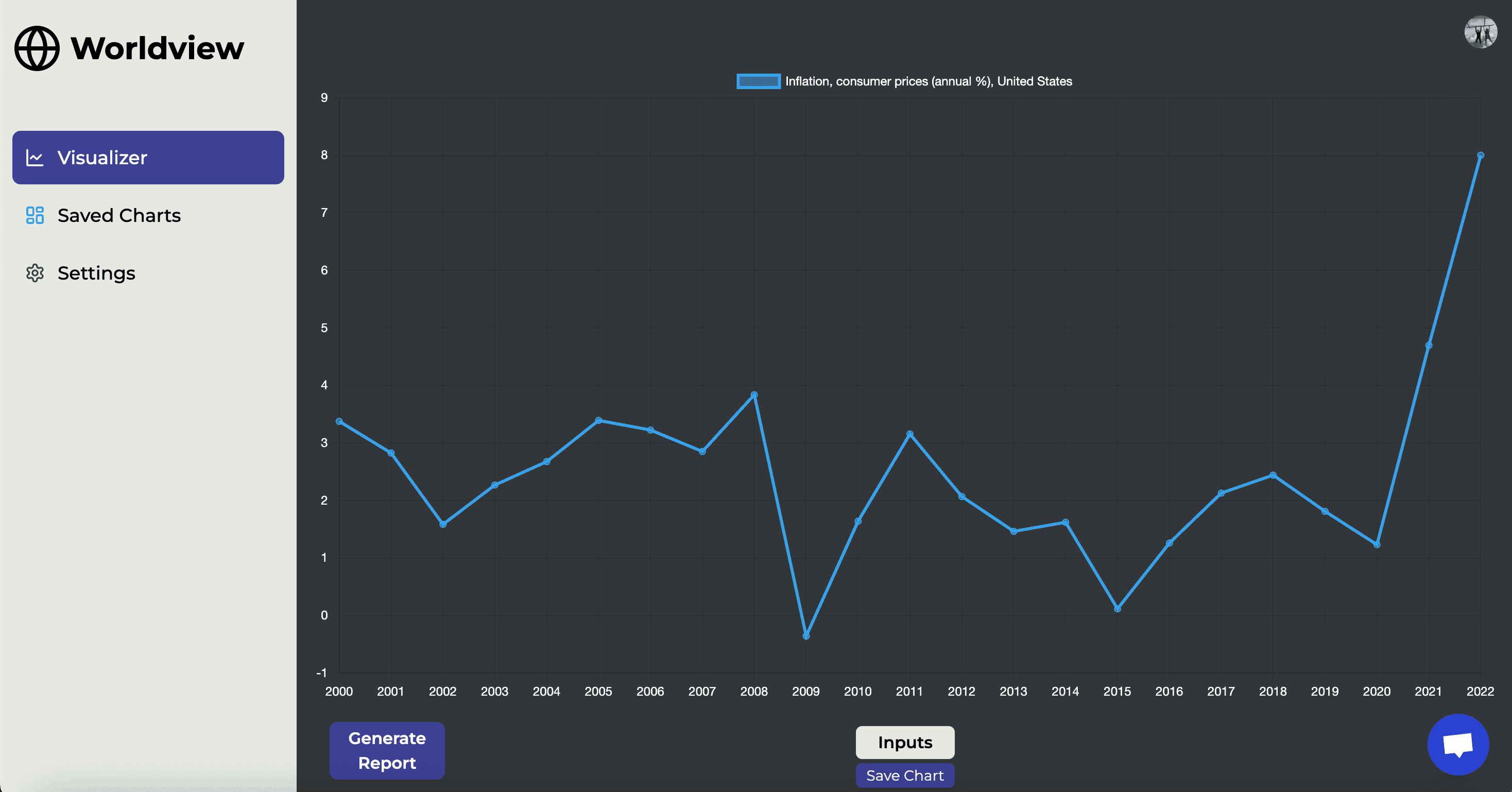Click the 2022 peak data point
1512x792 pixels.
[1480, 156]
